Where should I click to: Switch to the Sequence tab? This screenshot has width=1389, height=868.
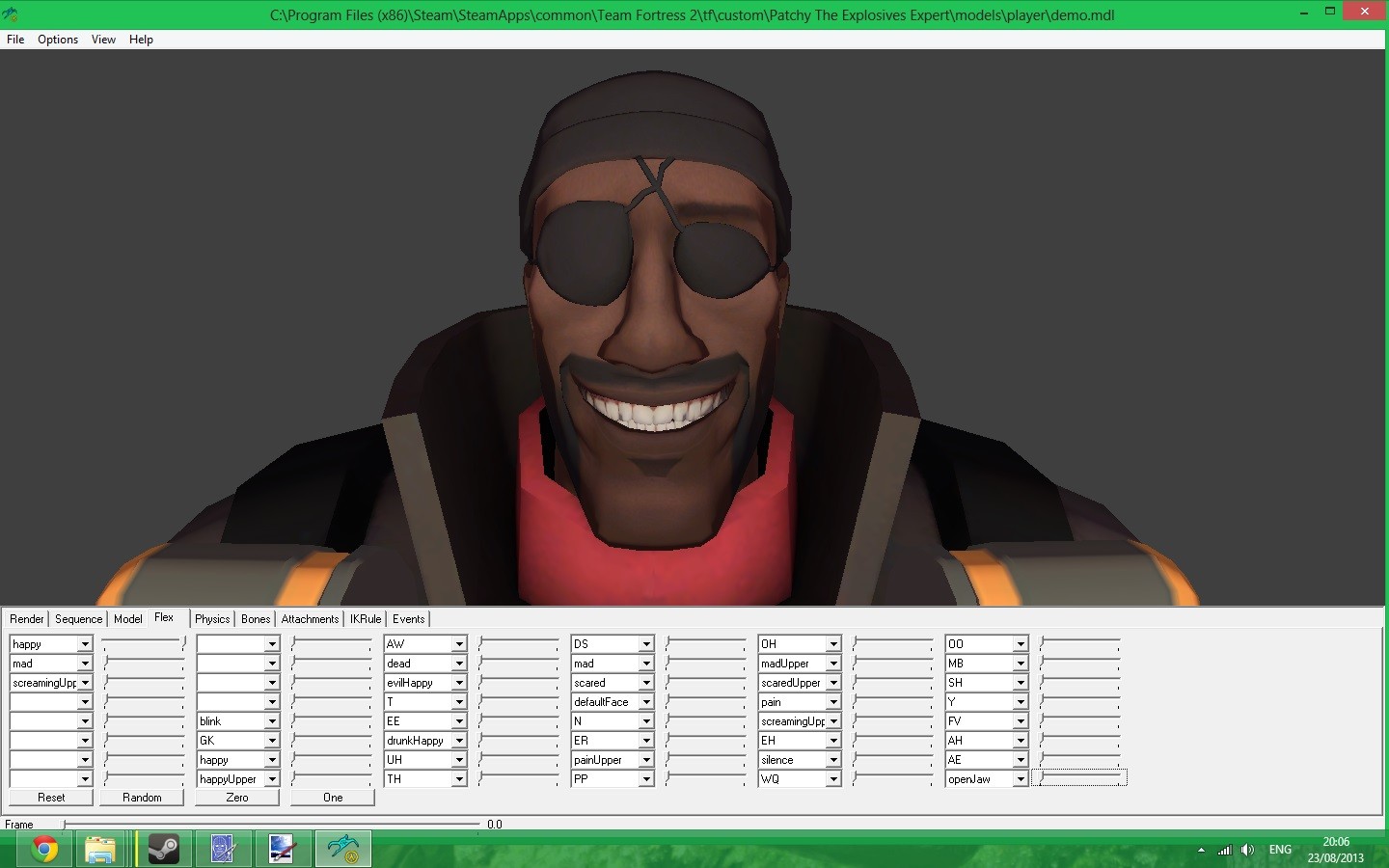coord(79,619)
